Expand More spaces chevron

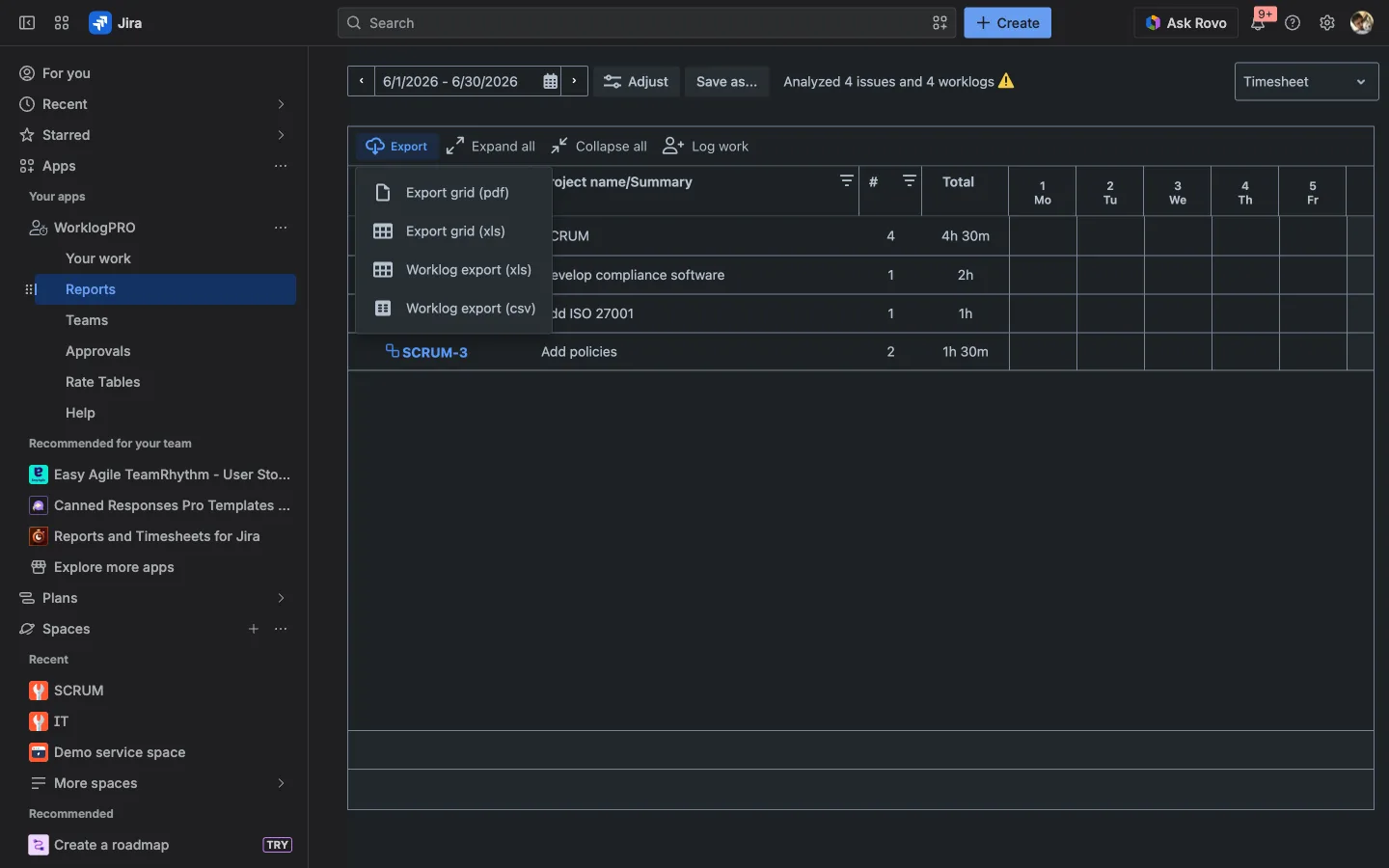click(x=281, y=783)
